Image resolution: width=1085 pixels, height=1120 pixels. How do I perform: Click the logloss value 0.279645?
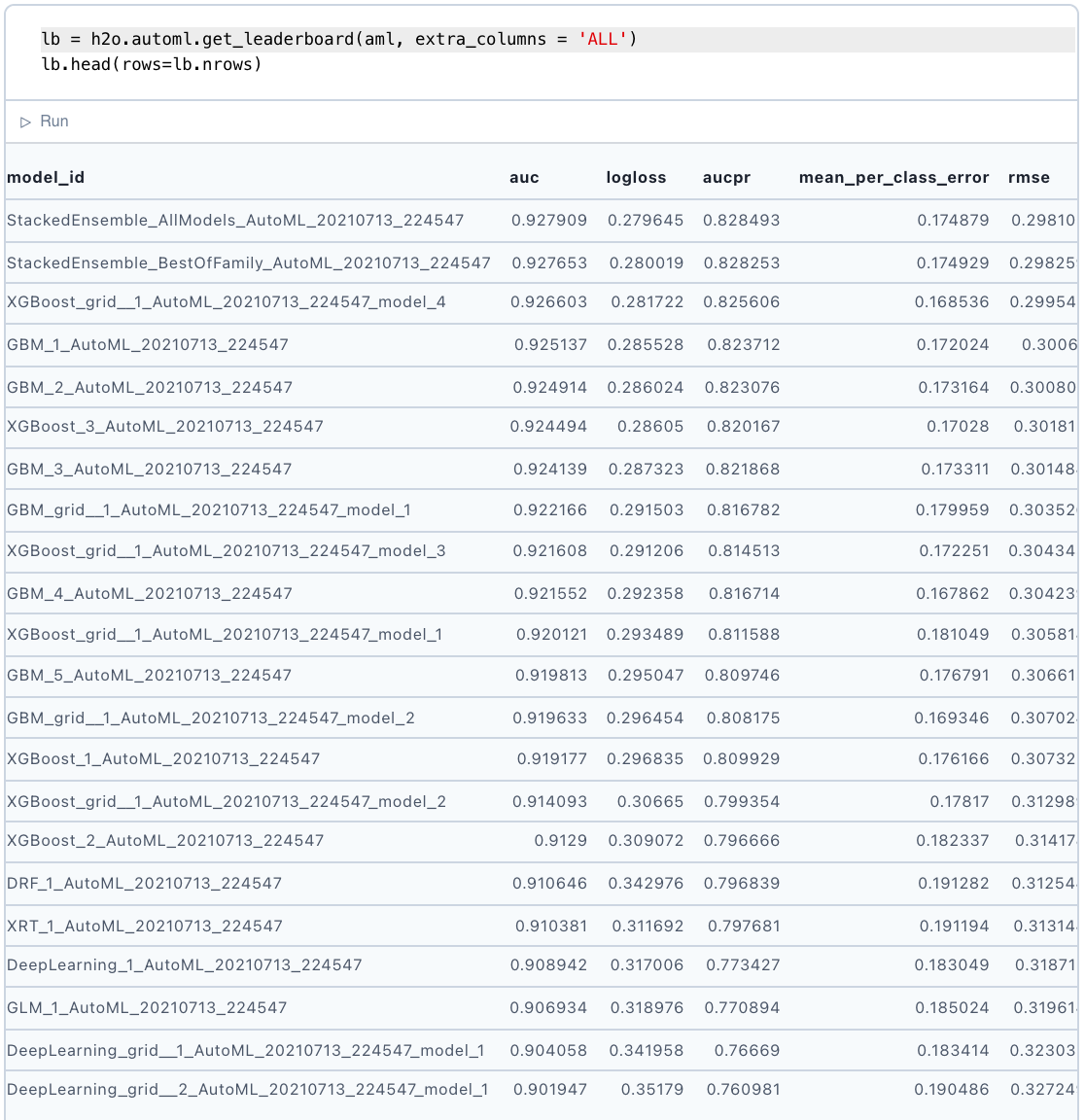[646, 220]
